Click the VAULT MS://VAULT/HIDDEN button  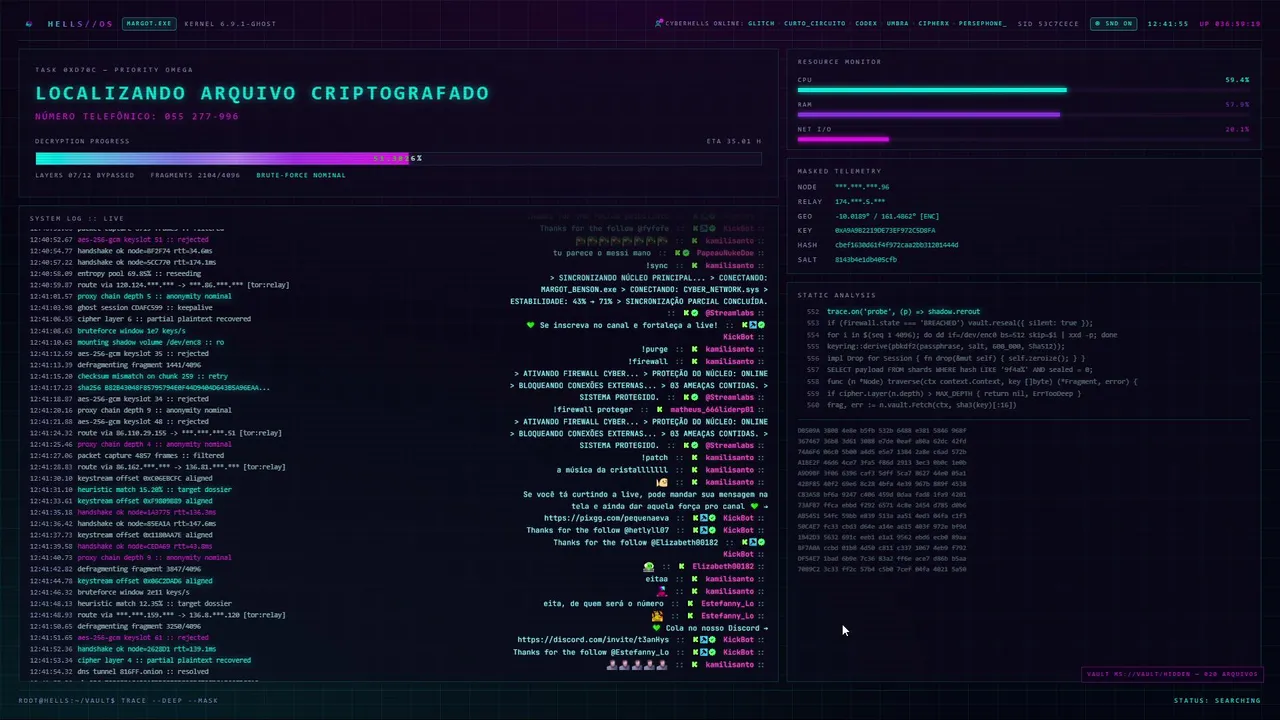click(1170, 674)
